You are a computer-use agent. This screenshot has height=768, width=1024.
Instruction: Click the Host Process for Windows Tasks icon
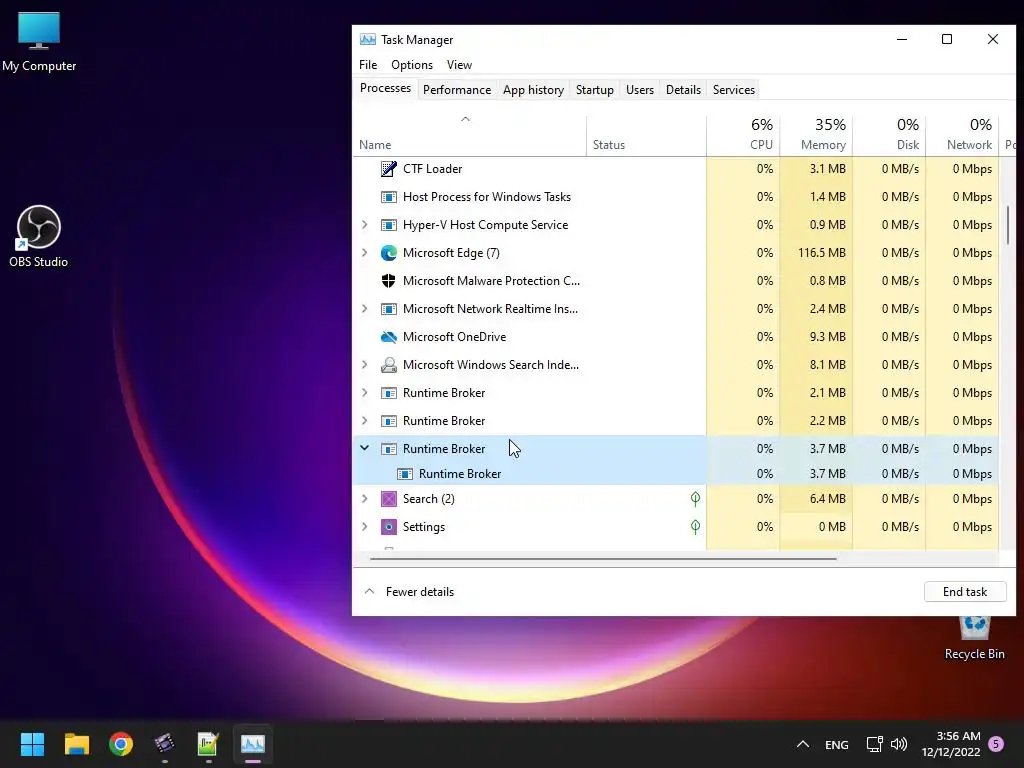point(389,197)
